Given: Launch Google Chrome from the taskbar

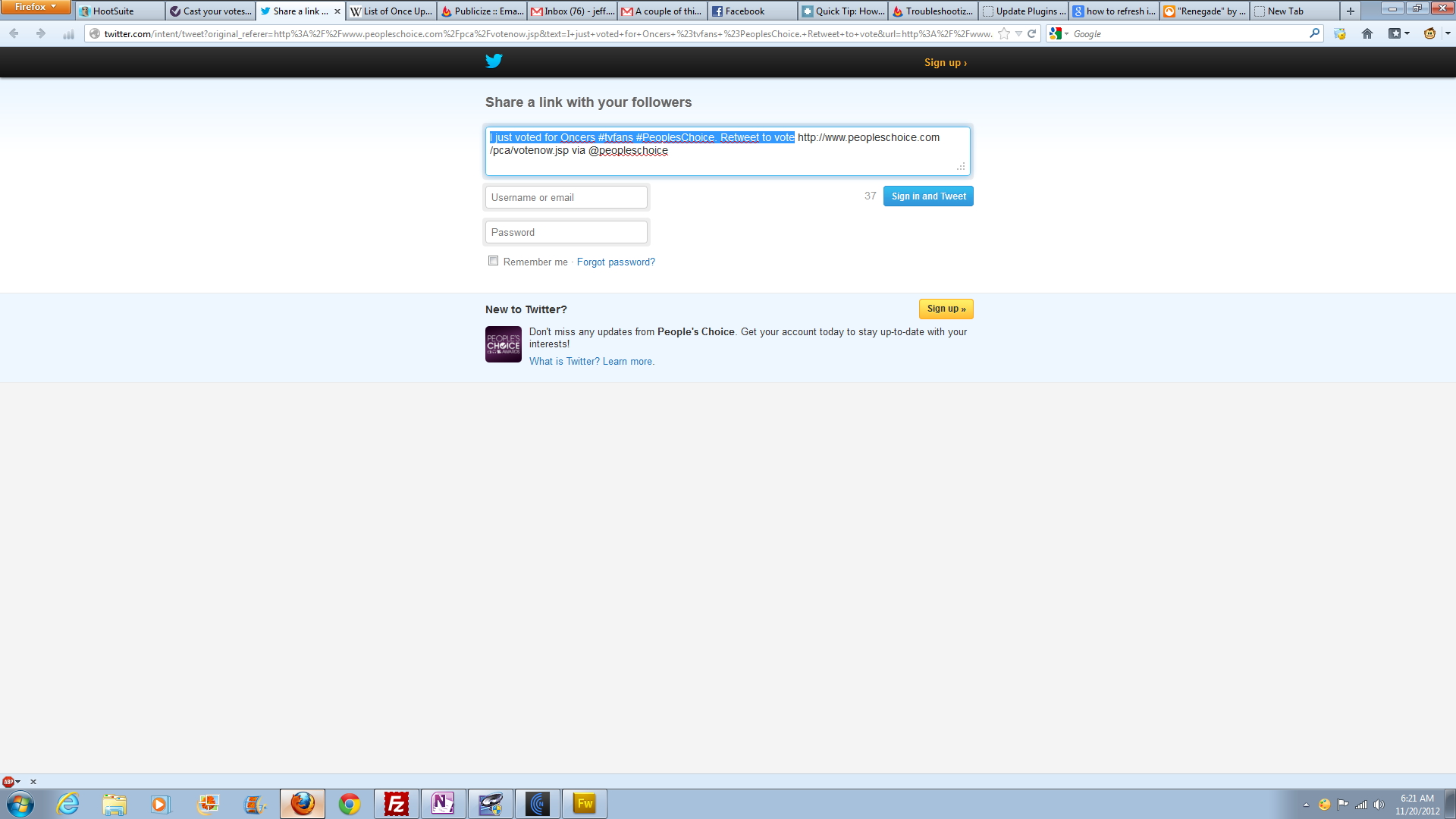Looking at the screenshot, I should click(349, 804).
